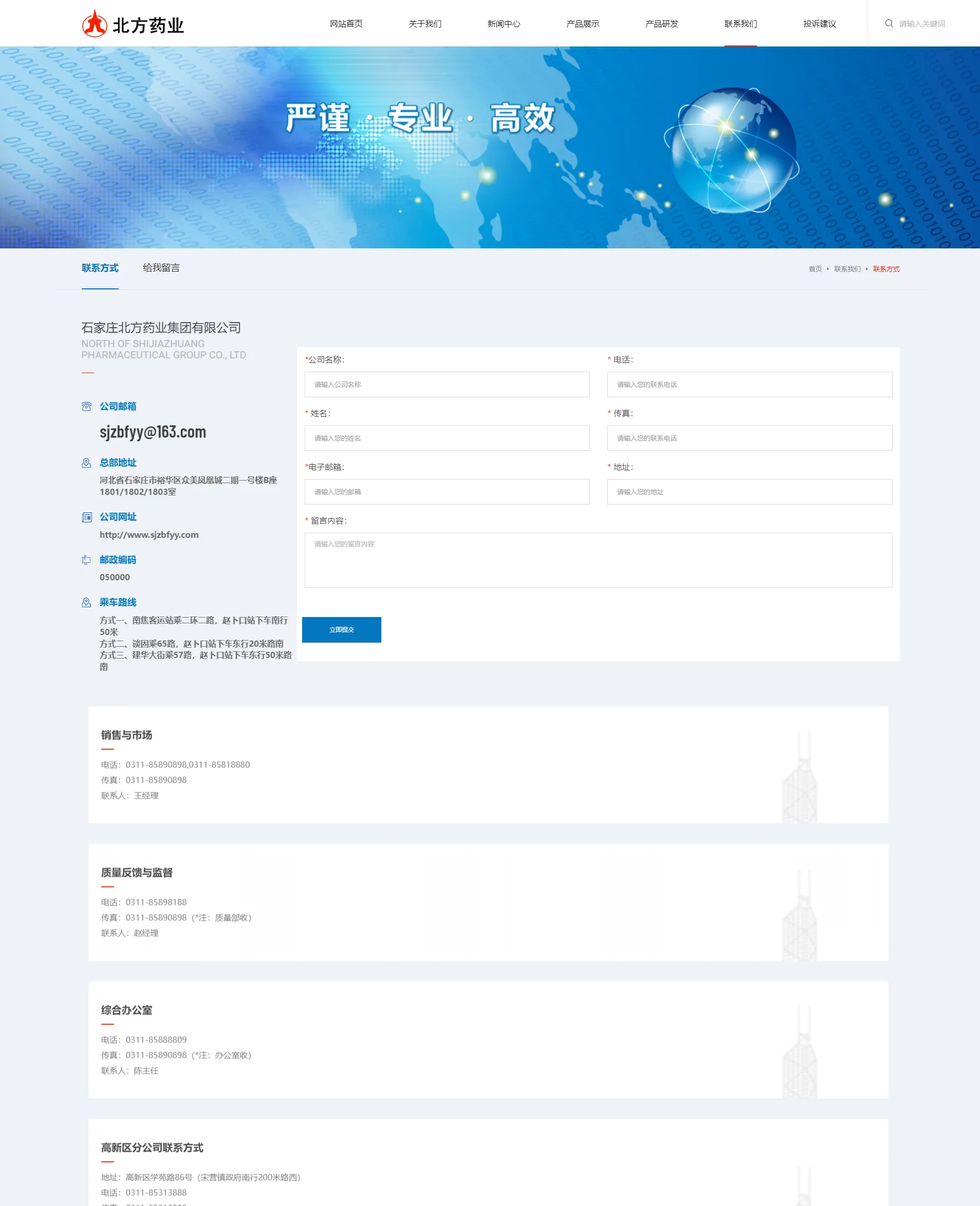Open the 网站首页 menu item

346,24
